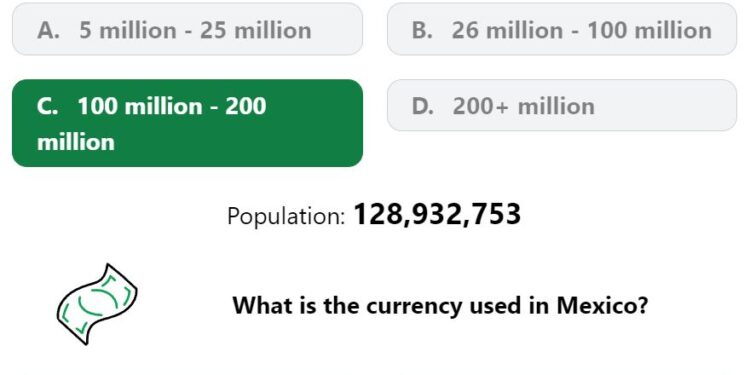Click the "100 million - 200" text line

point(172,106)
